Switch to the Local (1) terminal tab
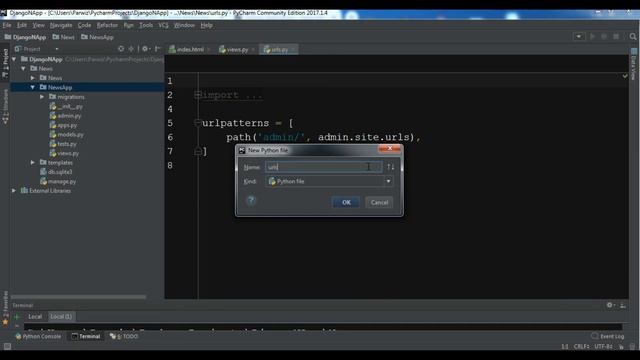The height and width of the screenshot is (360, 640). 61,317
